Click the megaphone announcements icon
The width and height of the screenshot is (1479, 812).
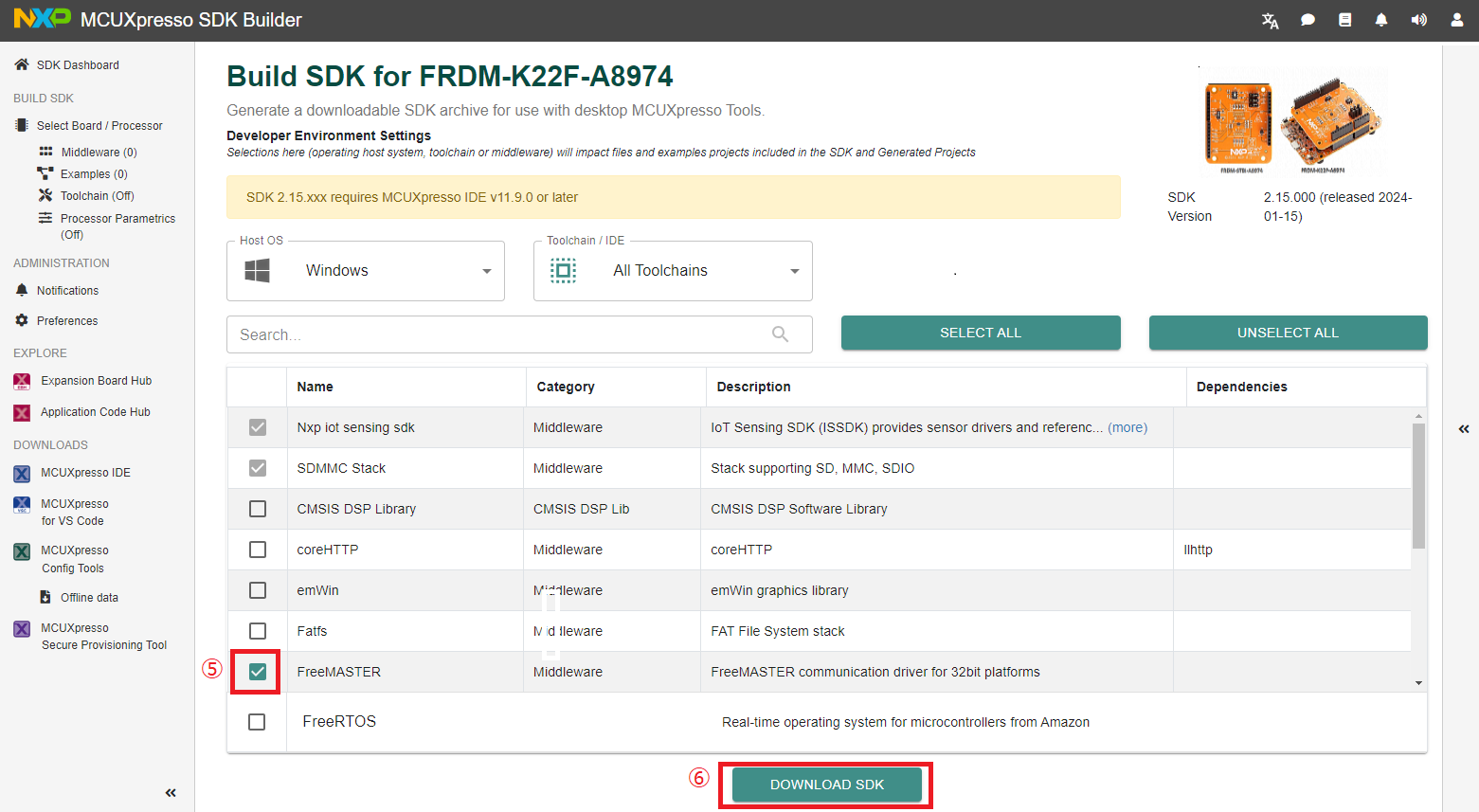click(x=1418, y=20)
